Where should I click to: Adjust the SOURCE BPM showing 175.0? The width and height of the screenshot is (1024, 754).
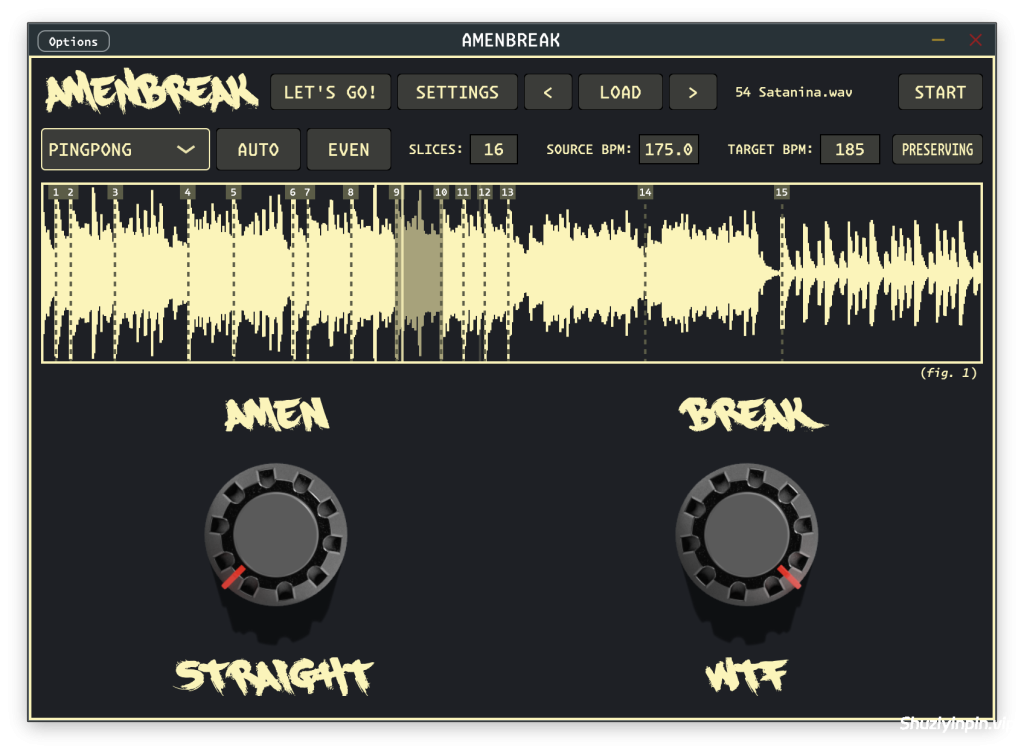pyautogui.click(x=668, y=149)
